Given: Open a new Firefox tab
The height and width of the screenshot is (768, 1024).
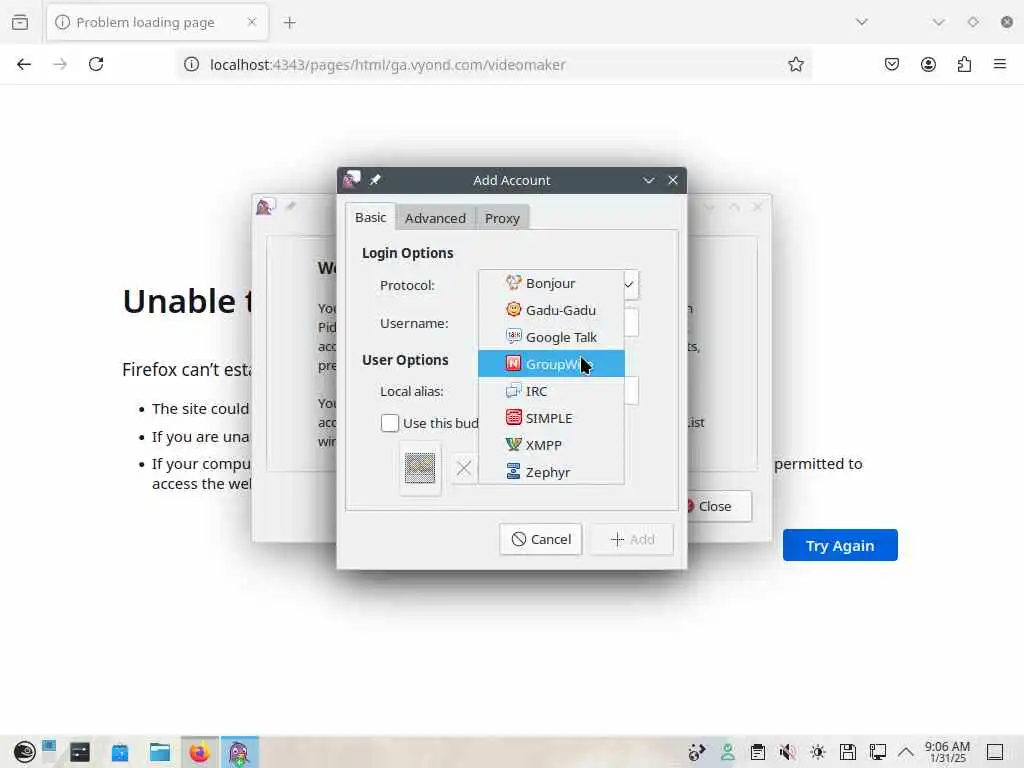Looking at the screenshot, I should (x=289, y=23).
